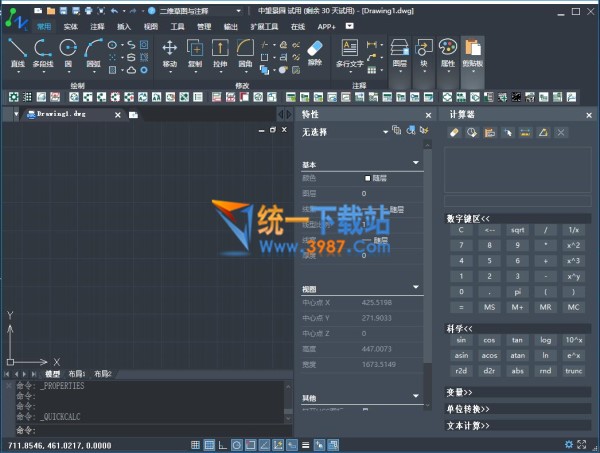Toggle snap mode in status bar
The width and height of the screenshot is (600, 453).
(195, 445)
